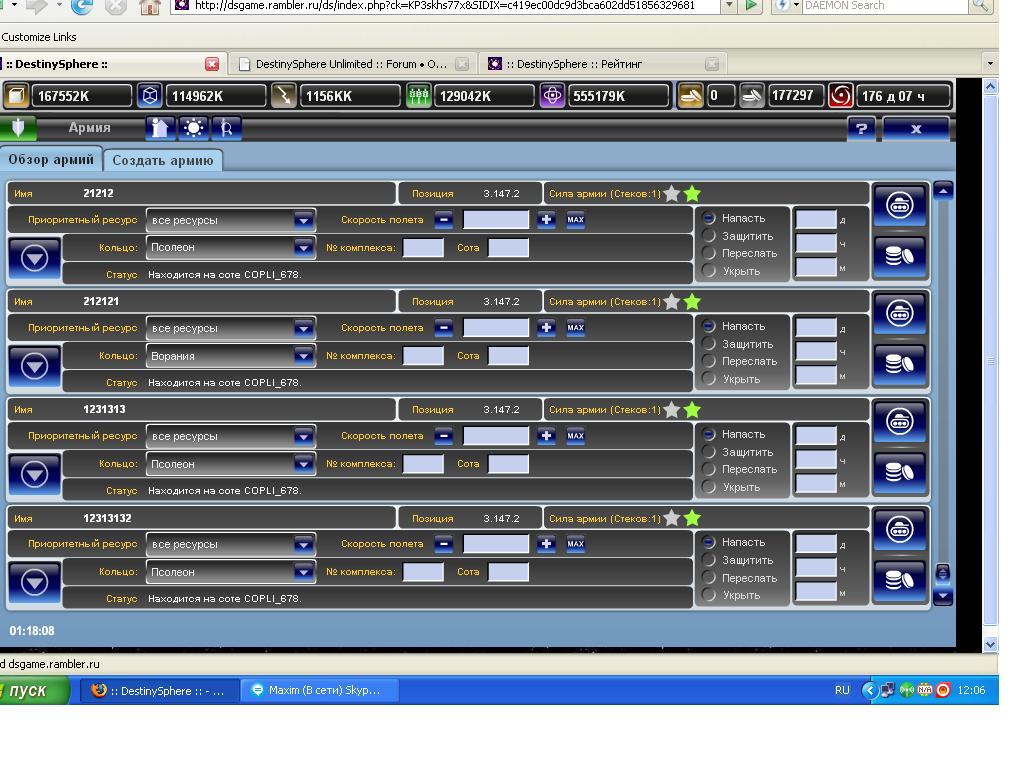Select Укрыть radio for army 1231313
1024x768 pixels.
tap(709, 487)
